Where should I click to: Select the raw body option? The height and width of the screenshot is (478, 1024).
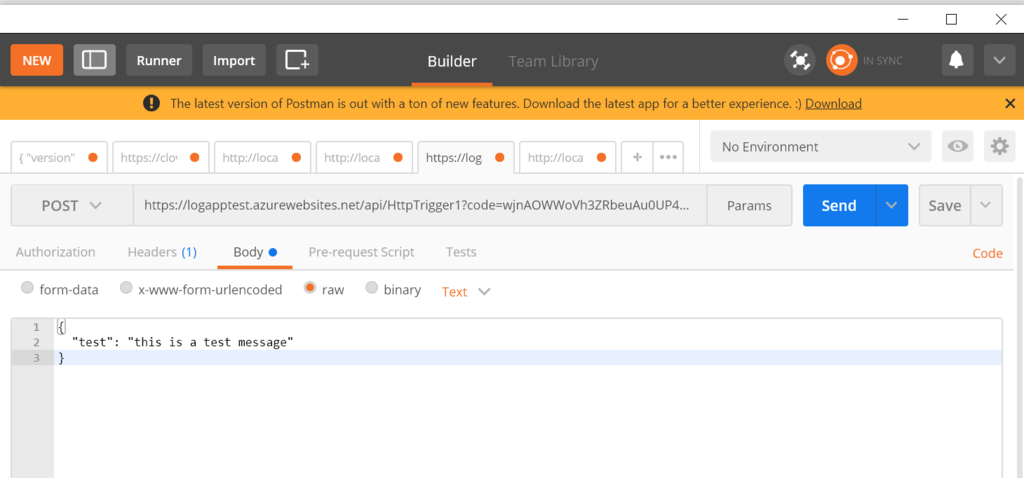[310, 288]
